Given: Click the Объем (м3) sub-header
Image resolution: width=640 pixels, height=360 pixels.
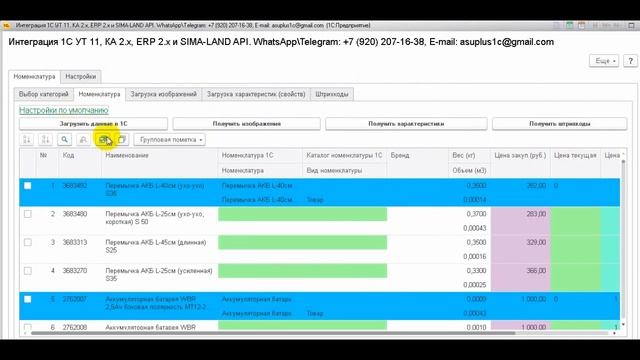Looking at the screenshot, I should (469, 171).
